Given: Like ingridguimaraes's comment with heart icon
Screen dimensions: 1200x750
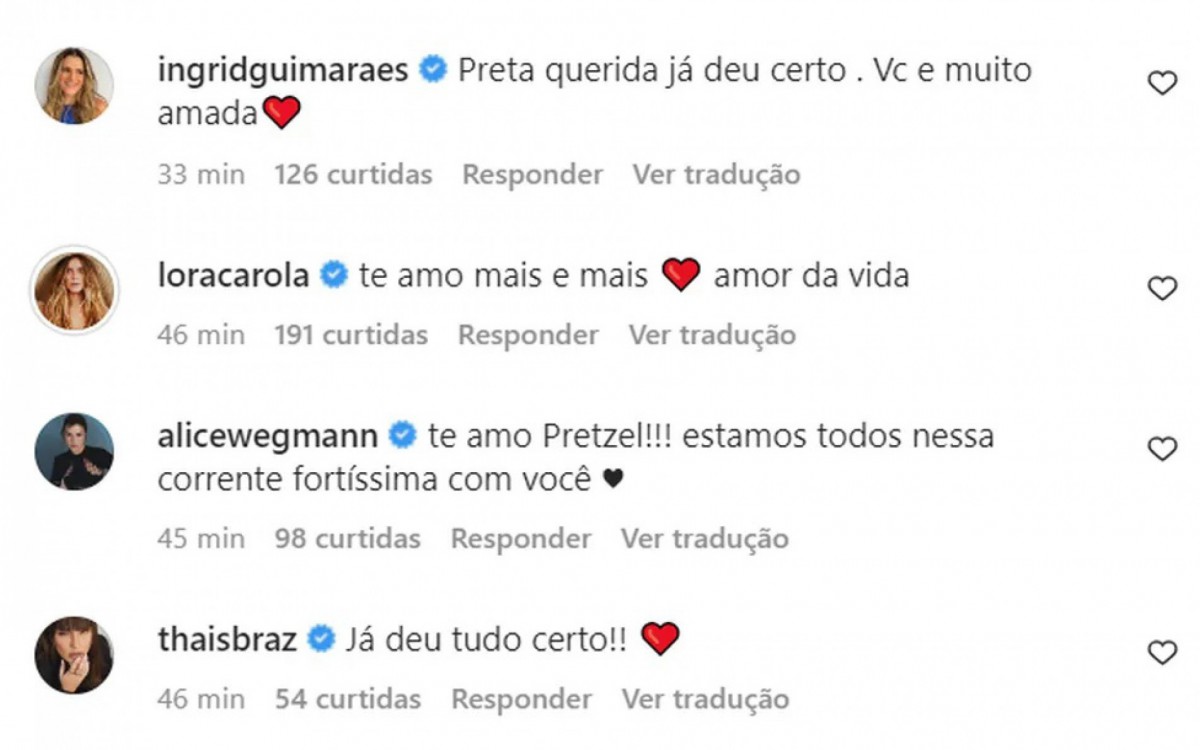Looking at the screenshot, I should pos(1161,85).
